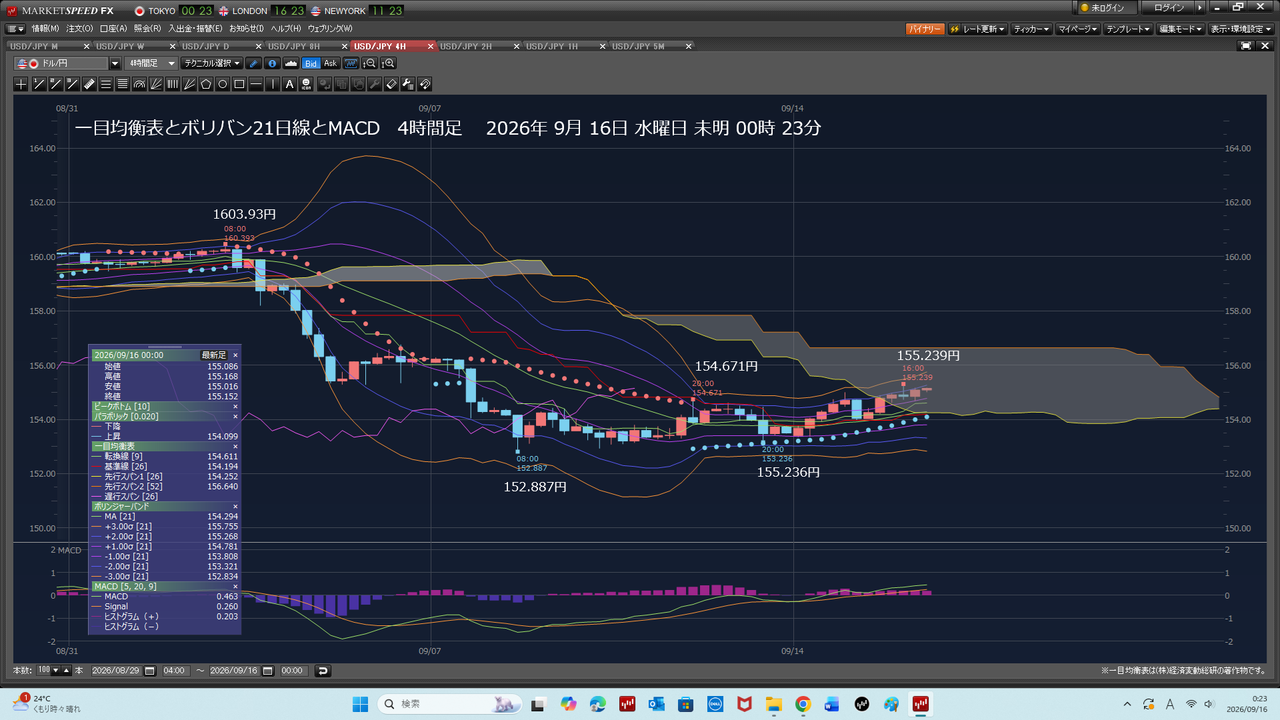Remove the ピークボトム indicator from legend
1280x720 pixels.
coord(236,407)
